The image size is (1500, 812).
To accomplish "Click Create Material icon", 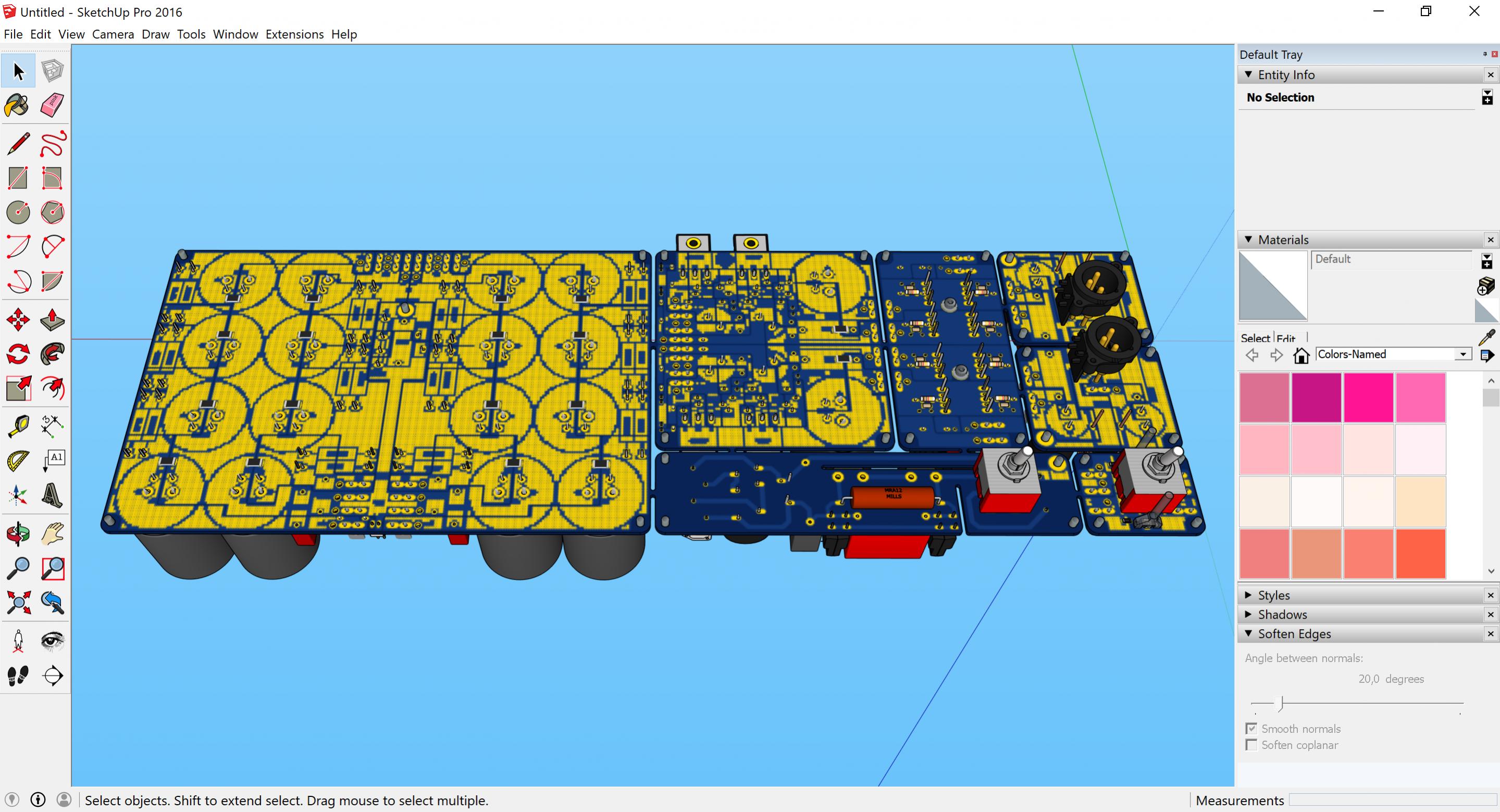I will (1486, 286).
